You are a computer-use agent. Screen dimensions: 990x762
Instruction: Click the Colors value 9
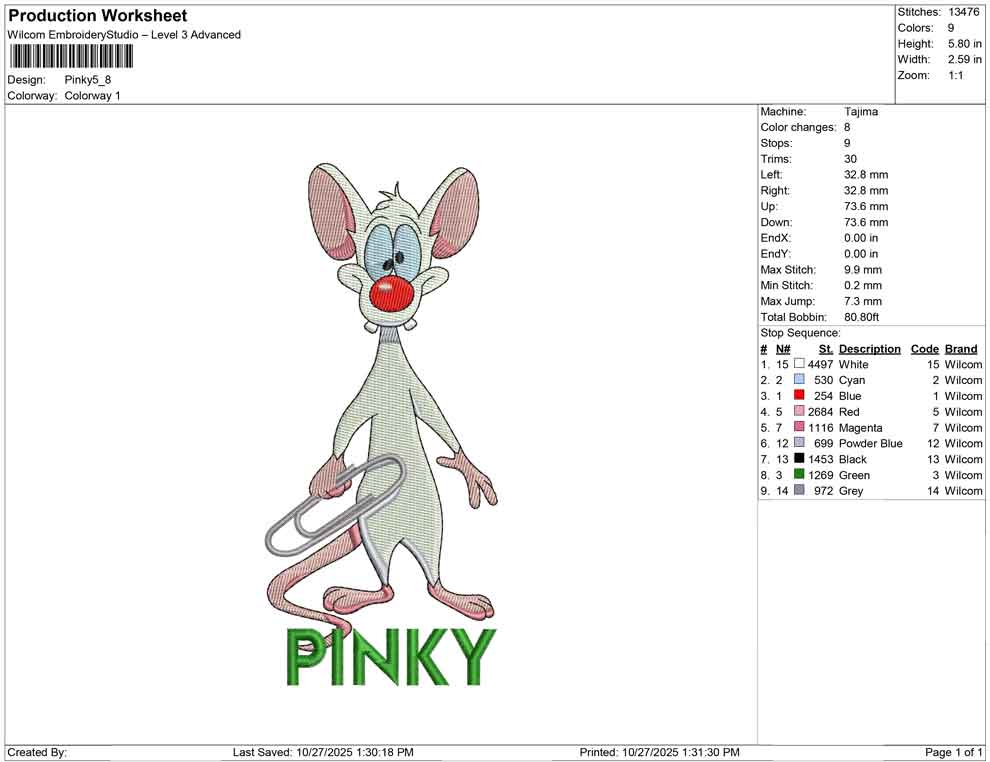tap(951, 28)
